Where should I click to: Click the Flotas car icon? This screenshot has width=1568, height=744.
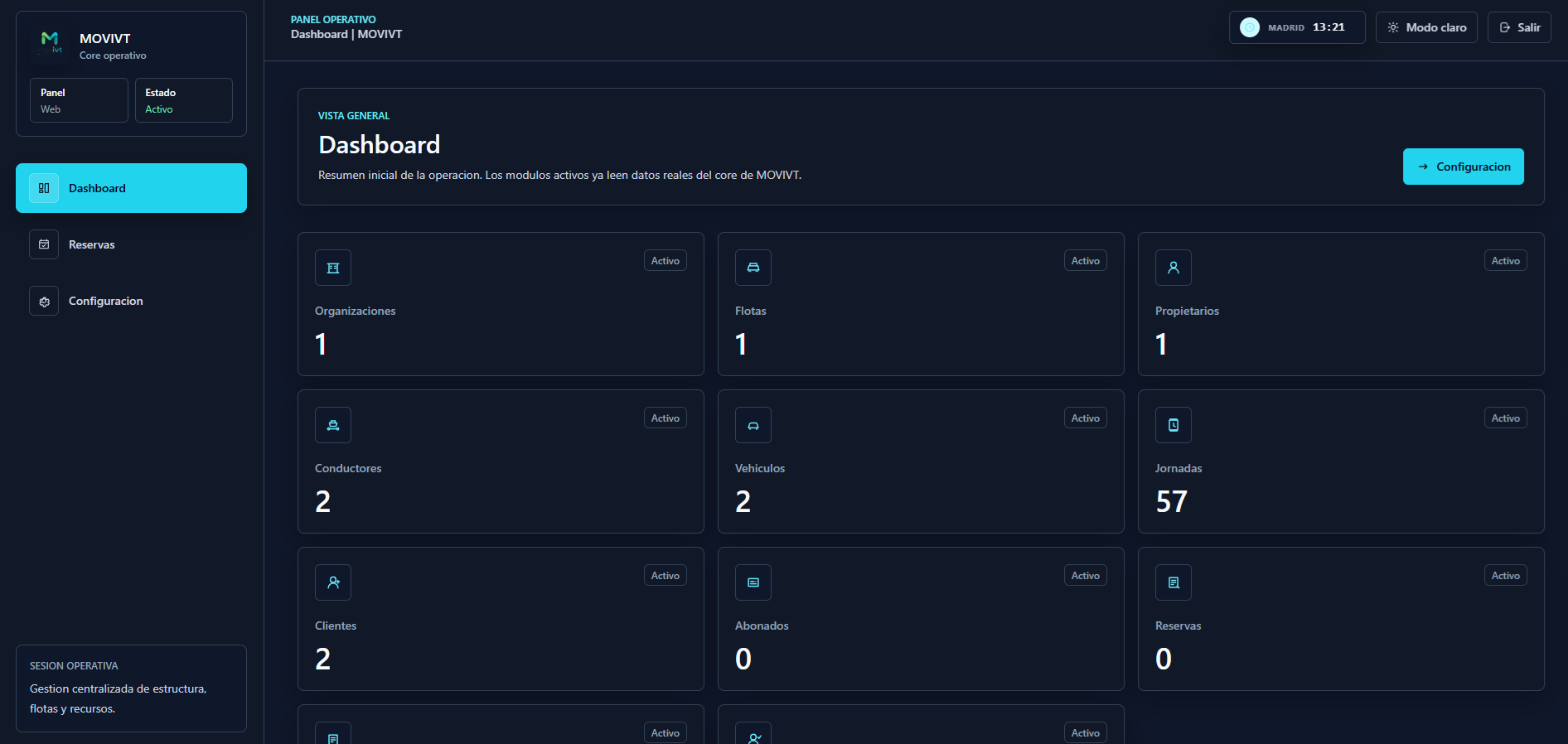(753, 268)
